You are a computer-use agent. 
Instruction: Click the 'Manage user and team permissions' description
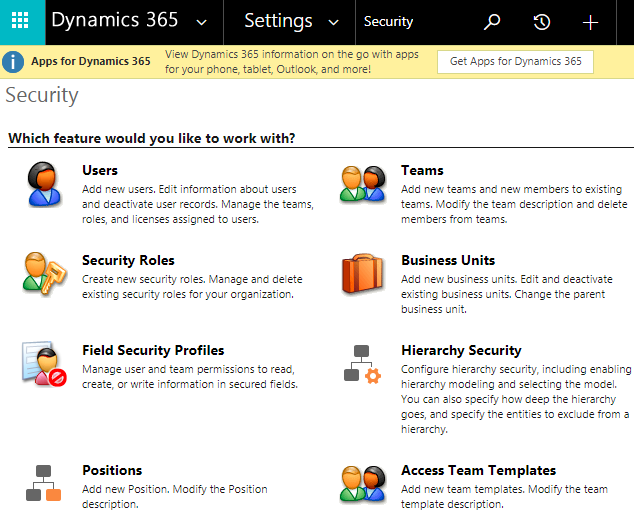pos(190,377)
